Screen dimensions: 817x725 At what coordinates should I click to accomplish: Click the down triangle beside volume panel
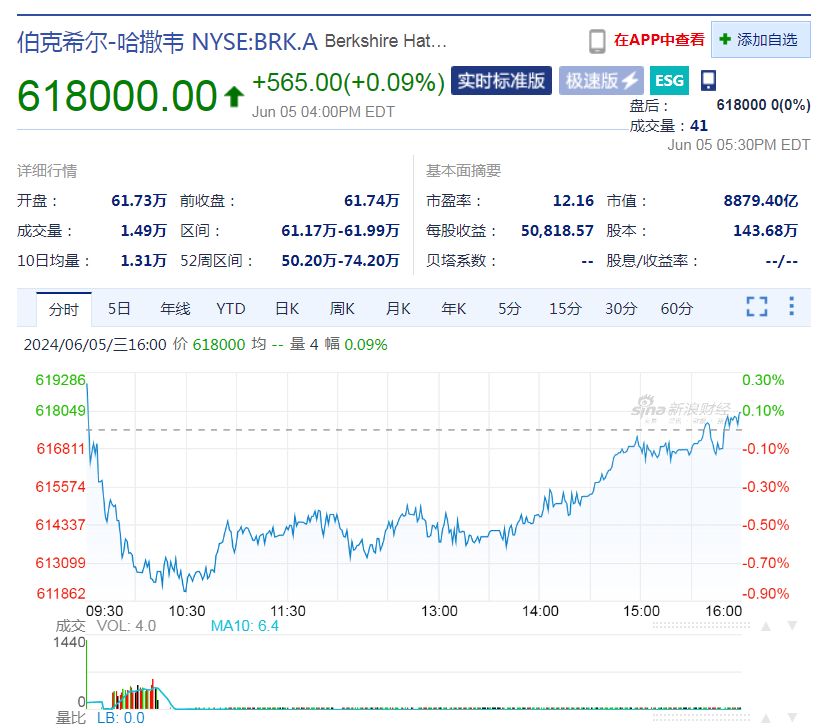(793, 627)
